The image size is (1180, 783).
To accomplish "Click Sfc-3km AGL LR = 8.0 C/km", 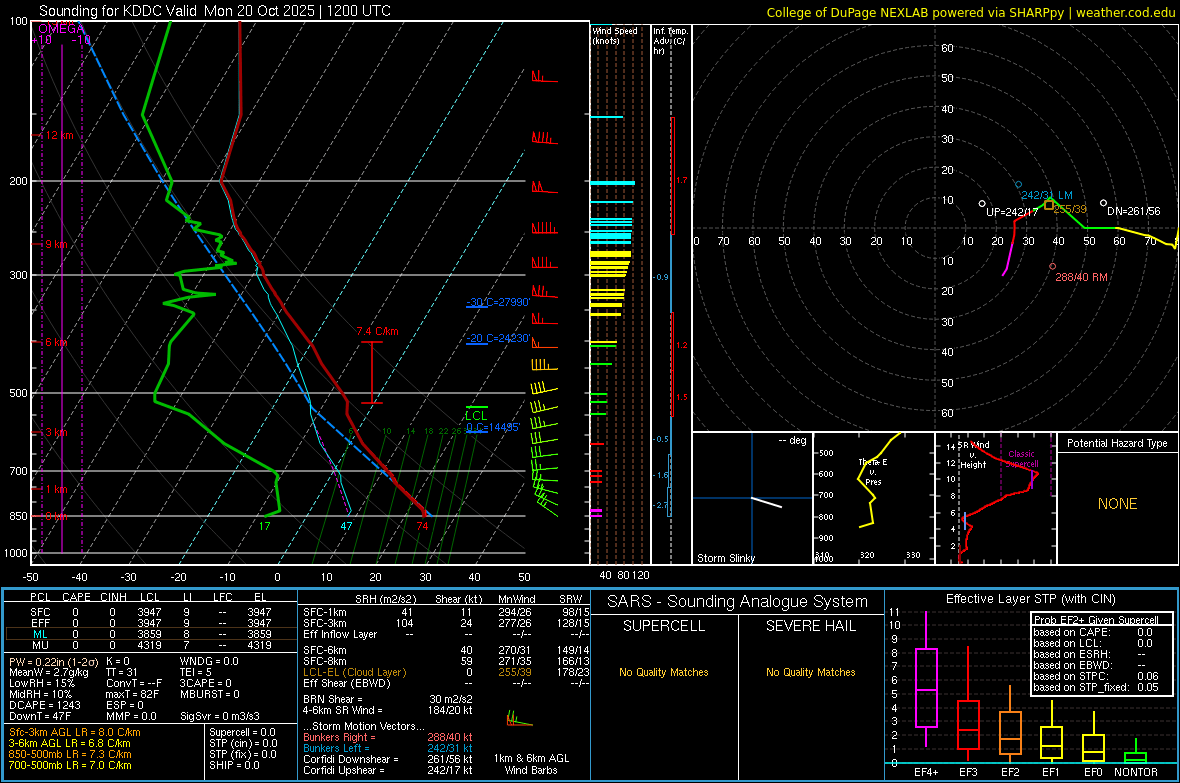I will (75, 732).
